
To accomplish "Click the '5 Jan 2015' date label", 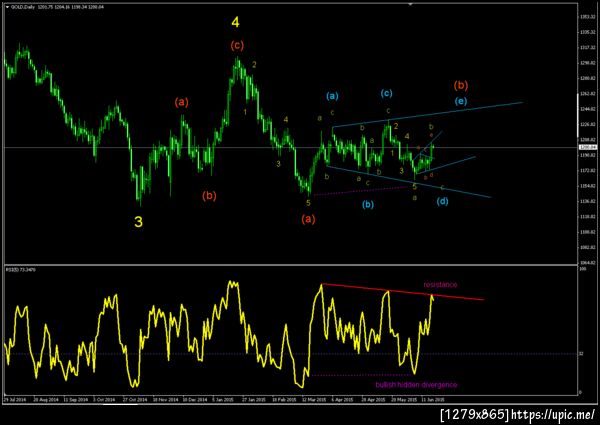I will pos(223,399).
